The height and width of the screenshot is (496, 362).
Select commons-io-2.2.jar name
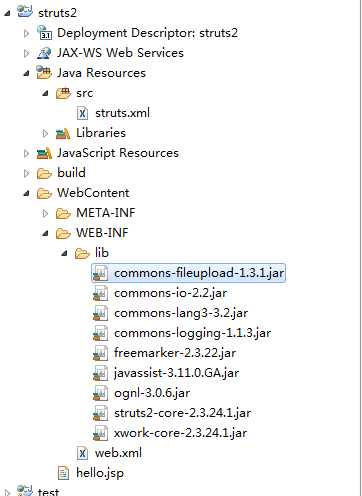pos(170,293)
